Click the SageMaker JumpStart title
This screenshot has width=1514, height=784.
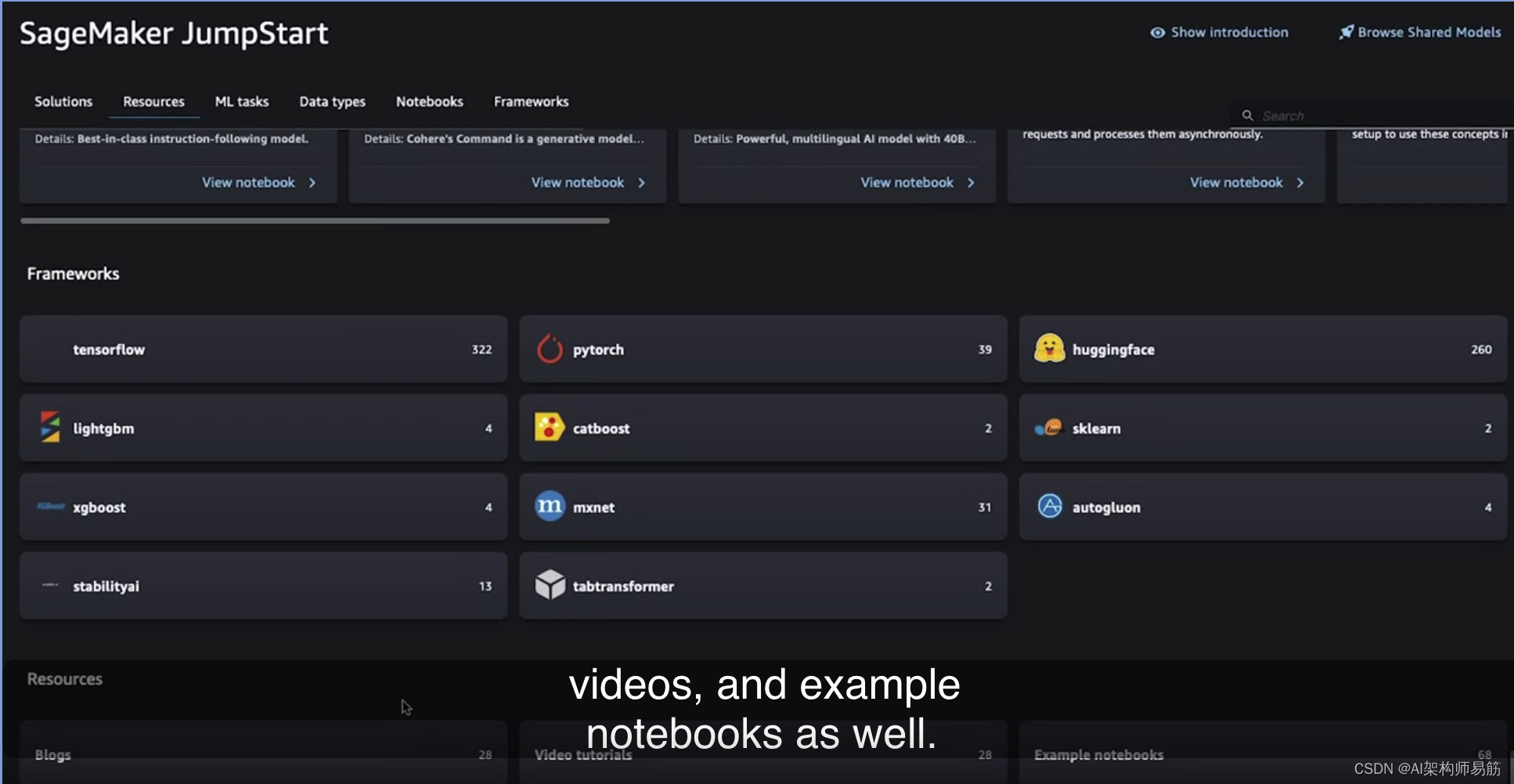174,34
